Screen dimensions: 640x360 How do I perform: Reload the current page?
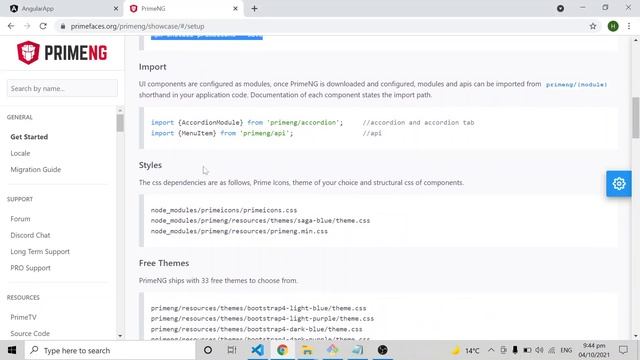43,26
